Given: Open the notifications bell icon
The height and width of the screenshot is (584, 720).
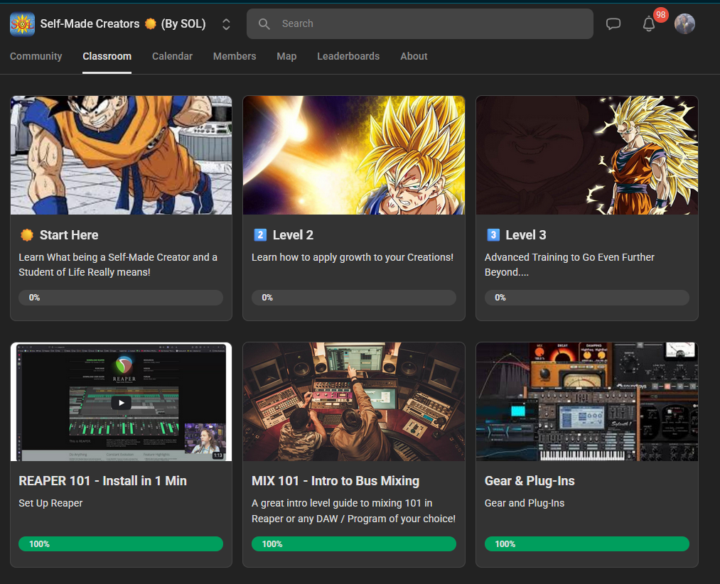Looking at the screenshot, I should 649,24.
